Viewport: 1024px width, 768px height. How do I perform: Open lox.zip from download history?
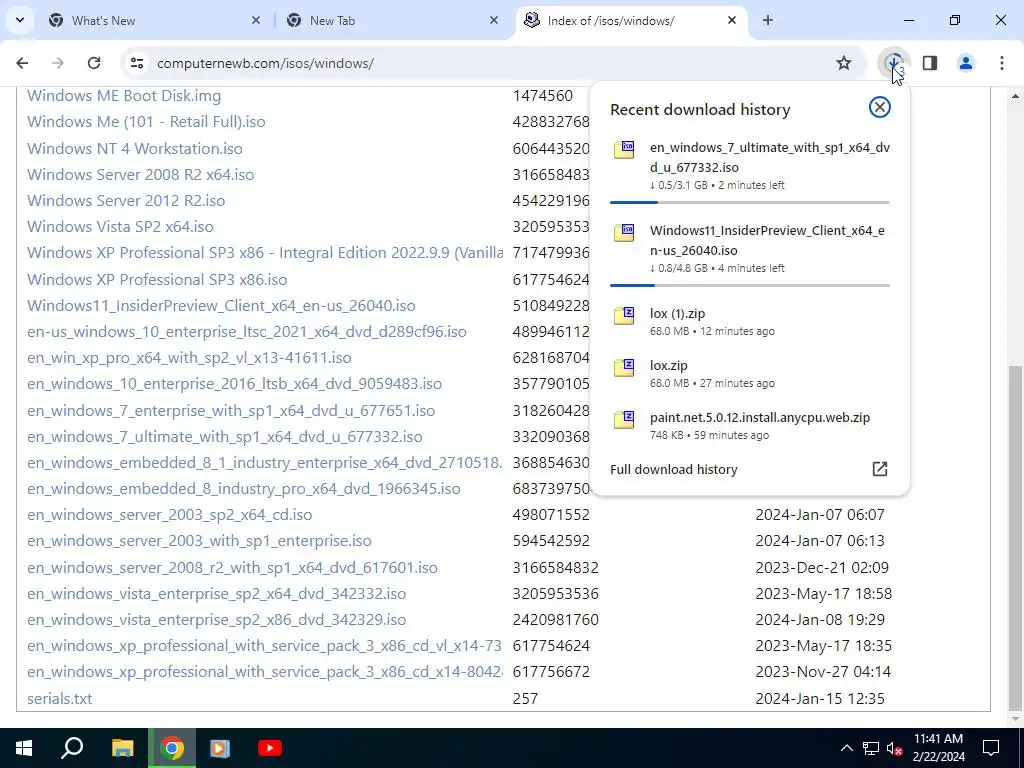click(669, 366)
